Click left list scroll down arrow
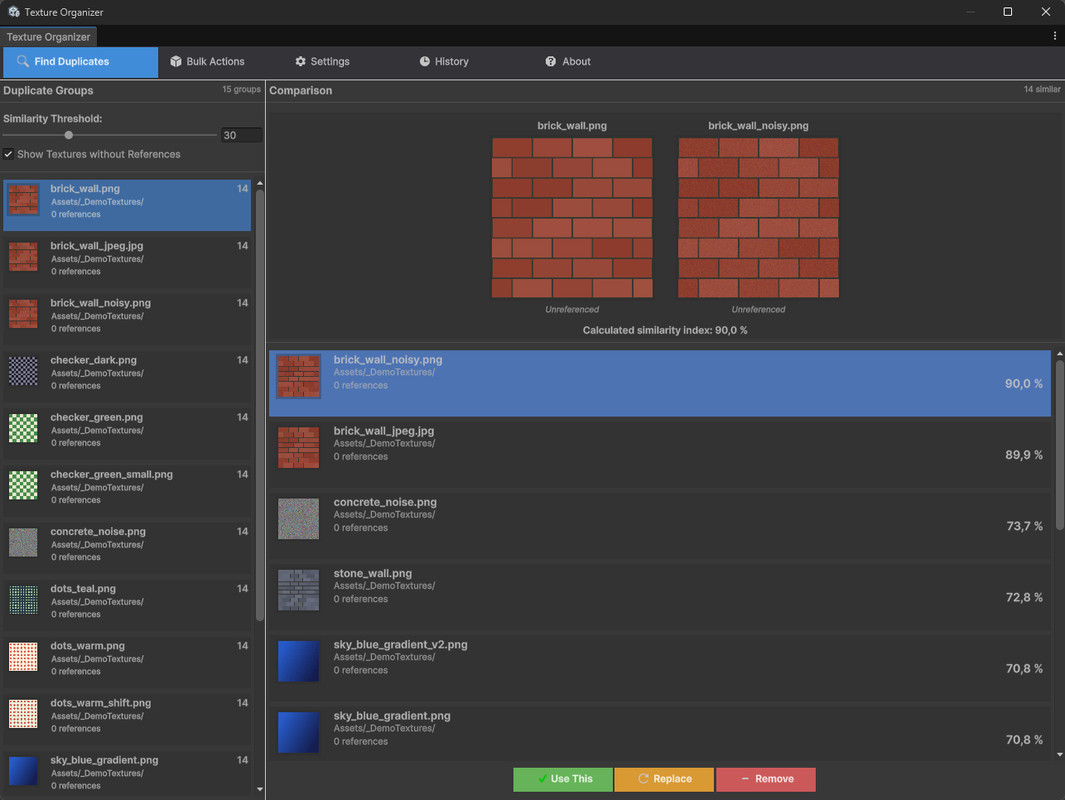 pyautogui.click(x=259, y=789)
